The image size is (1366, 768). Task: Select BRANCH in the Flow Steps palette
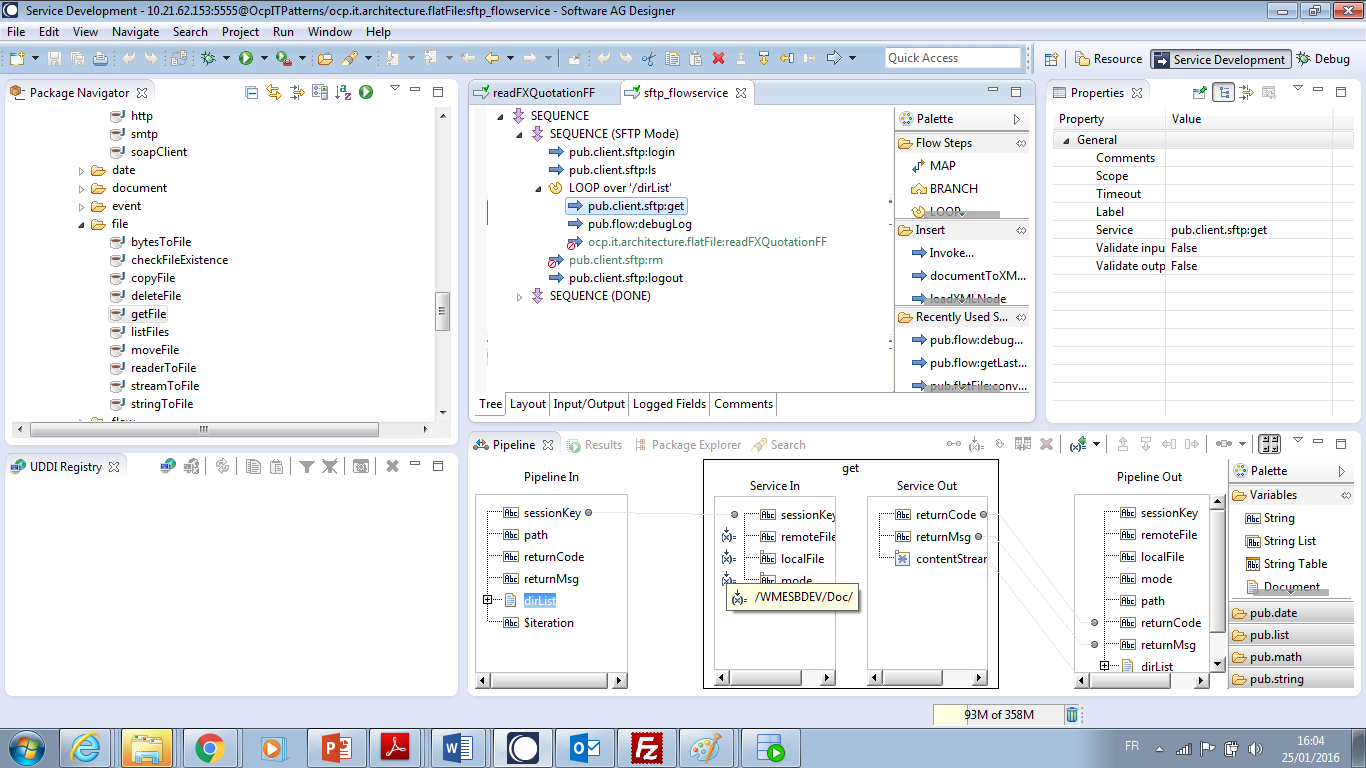tap(945, 189)
